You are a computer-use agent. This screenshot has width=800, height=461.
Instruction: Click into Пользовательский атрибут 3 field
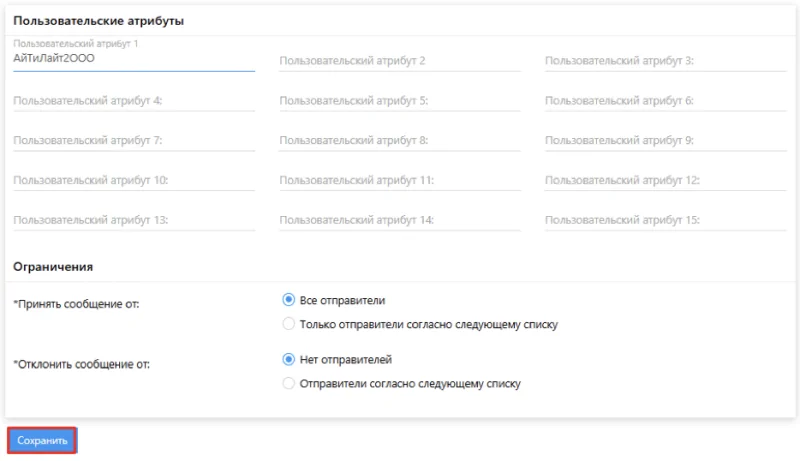coord(666,61)
